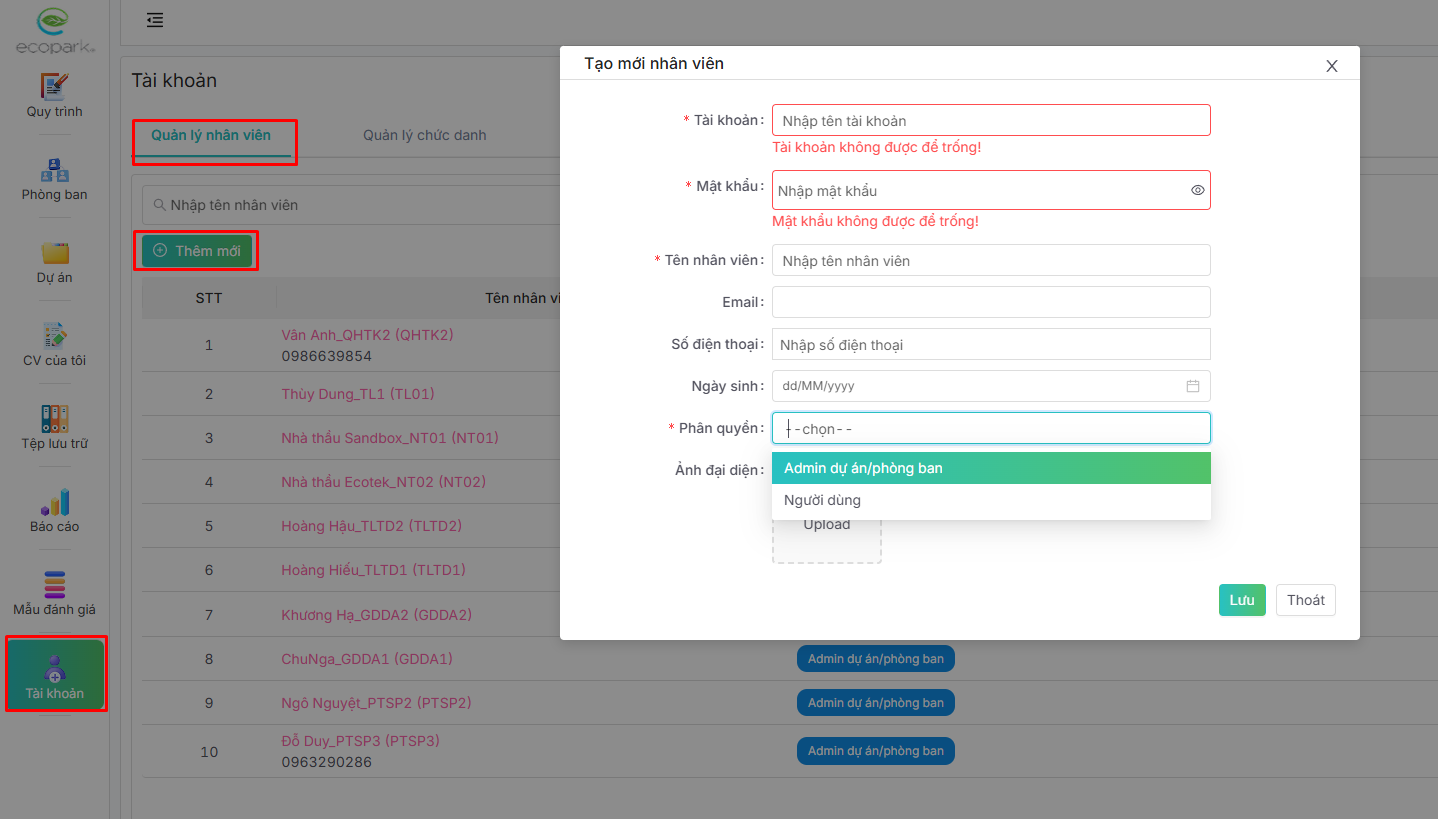This screenshot has height=819, width=1438.
Task: Toggle password visibility with the eye icon
Action: (x=1197, y=190)
